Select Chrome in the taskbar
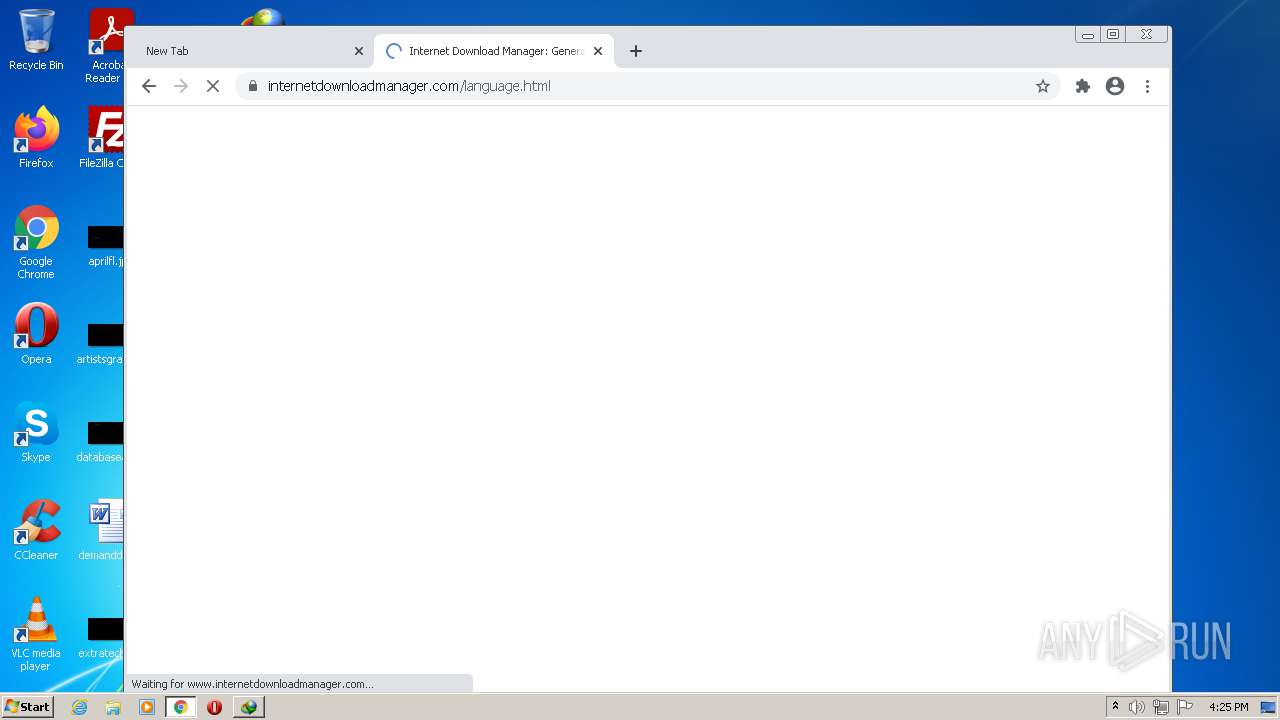Image resolution: width=1280 pixels, height=720 pixels. pos(181,707)
